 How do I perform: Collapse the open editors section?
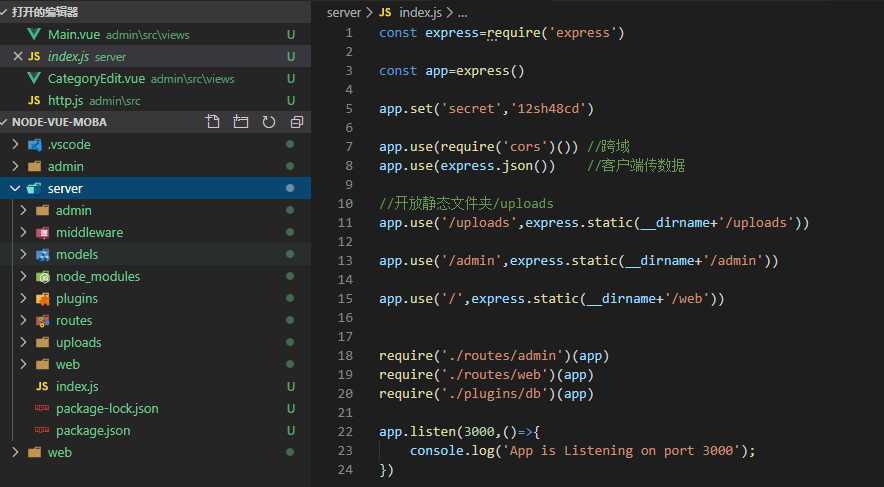(4, 12)
